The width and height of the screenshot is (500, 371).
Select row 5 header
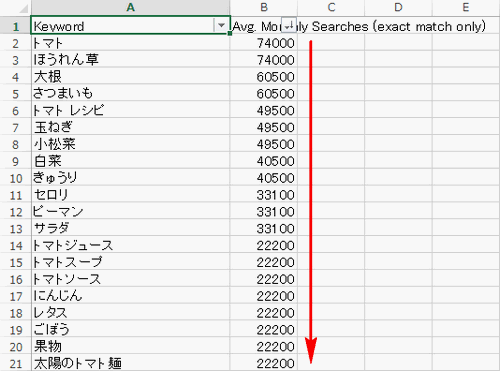coord(15,94)
